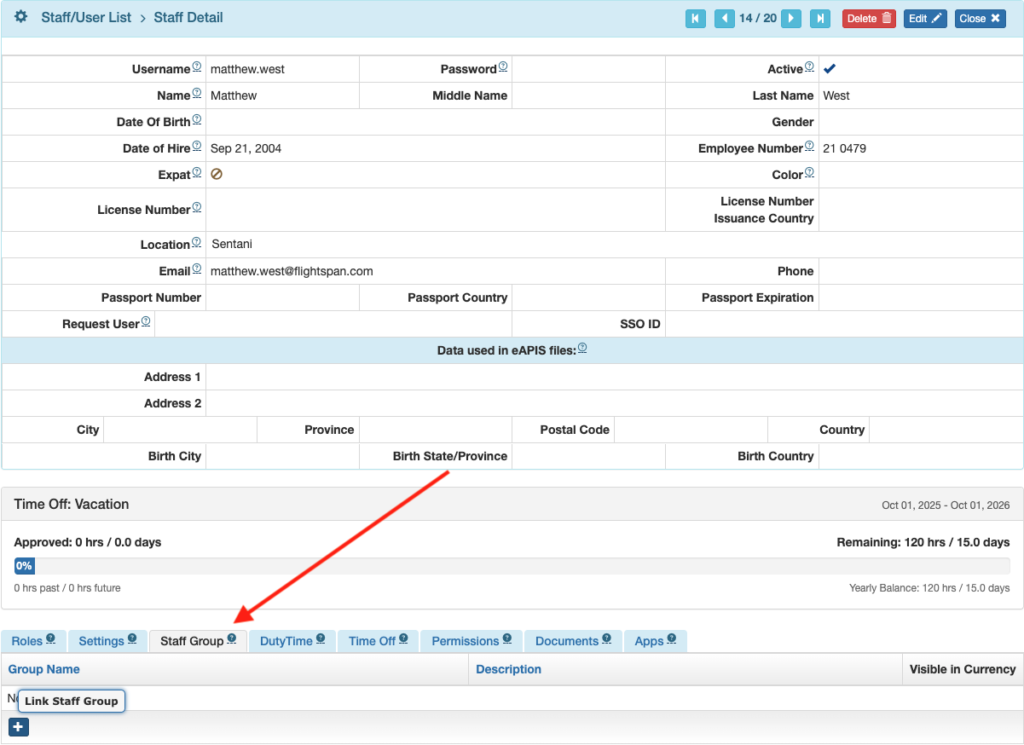Click help icon next to Employee Number
Screen dimensions: 1024x745
click(809, 147)
